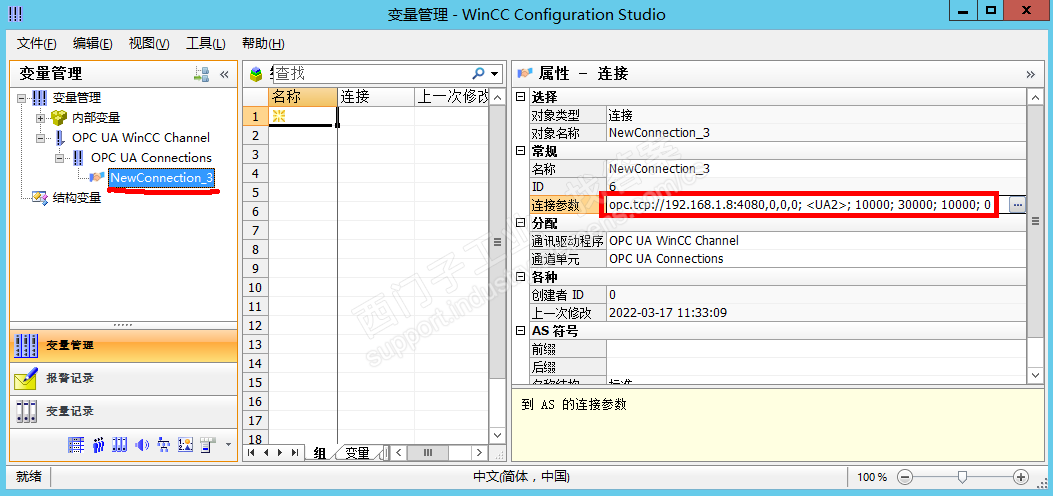The image size is (1053, 496).
Task: Collapse the 分配 property group
Action: (x=520, y=223)
